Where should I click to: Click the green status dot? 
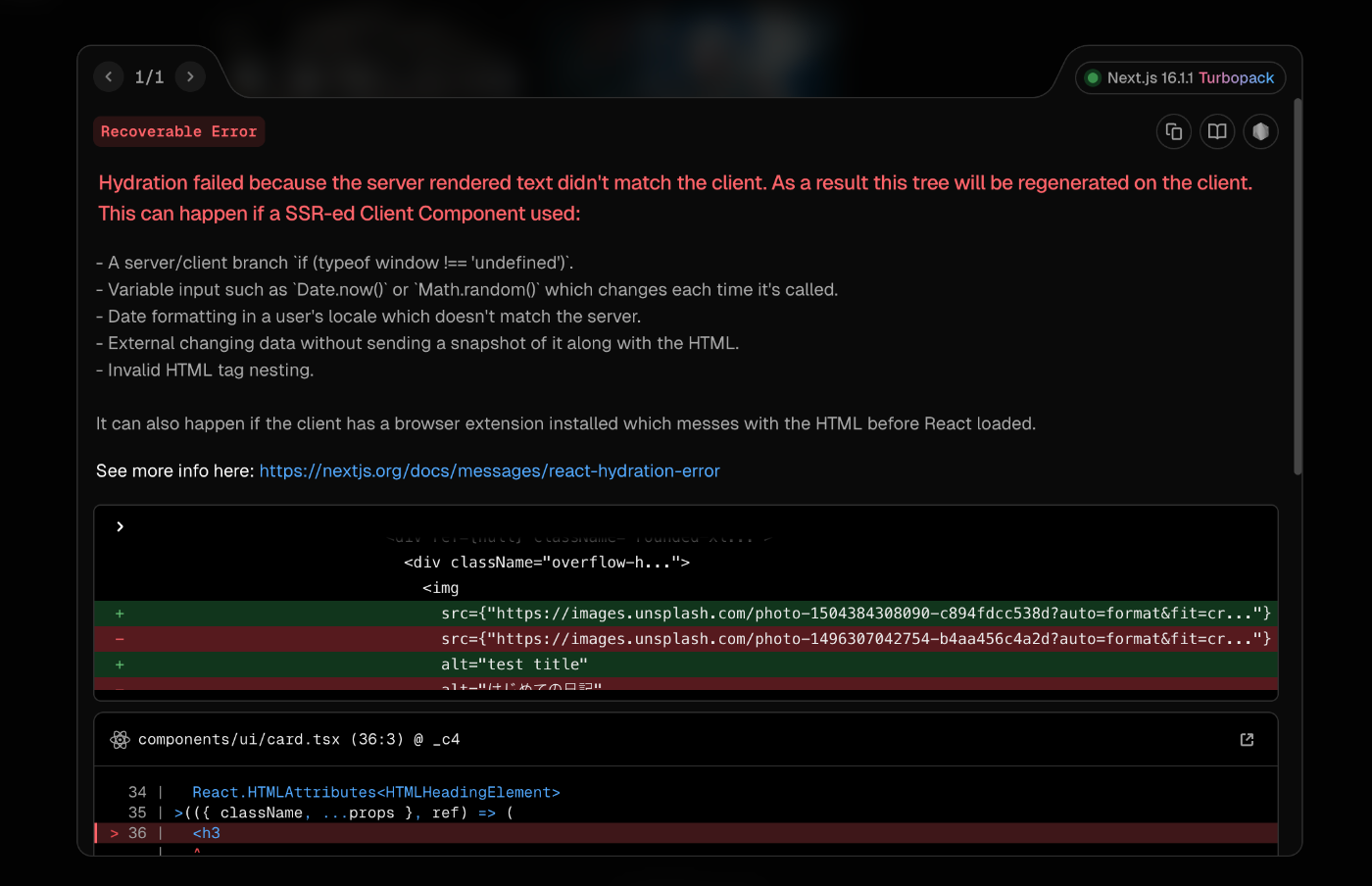point(1093,77)
